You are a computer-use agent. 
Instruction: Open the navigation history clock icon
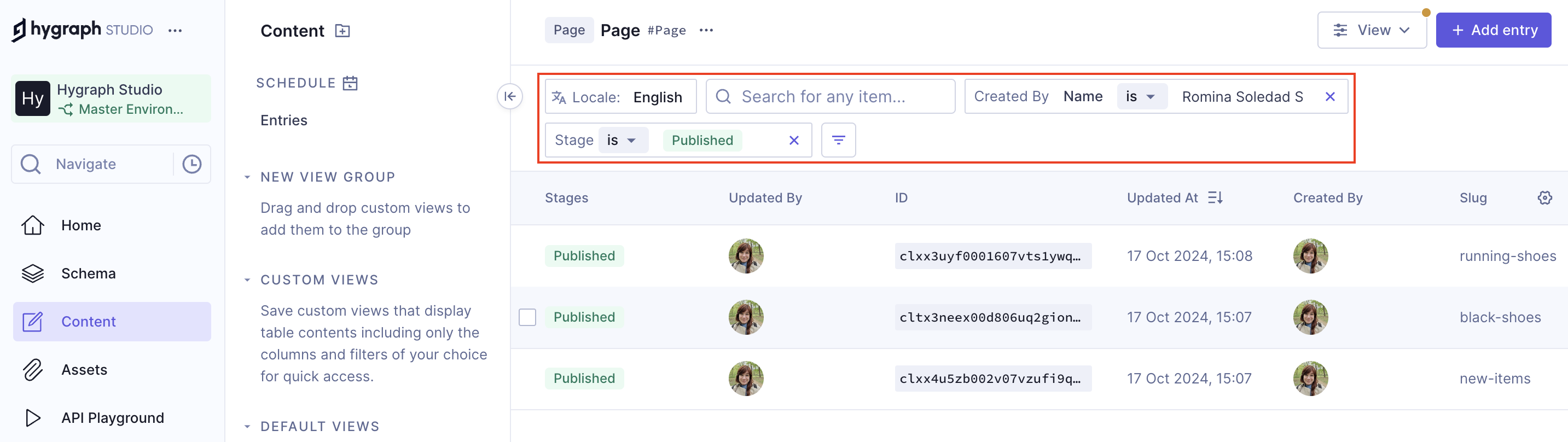191,164
